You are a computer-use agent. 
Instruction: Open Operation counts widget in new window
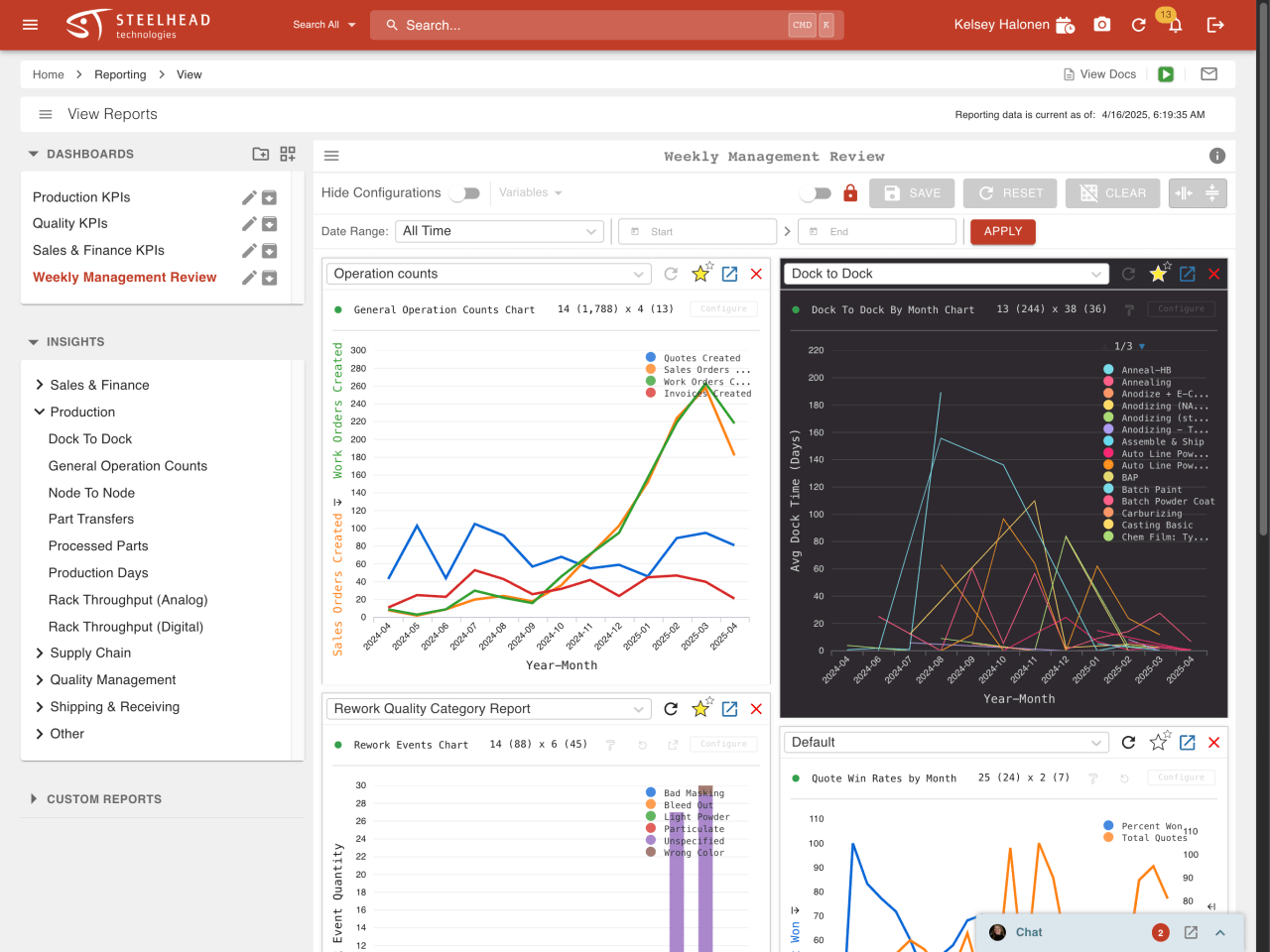click(729, 274)
